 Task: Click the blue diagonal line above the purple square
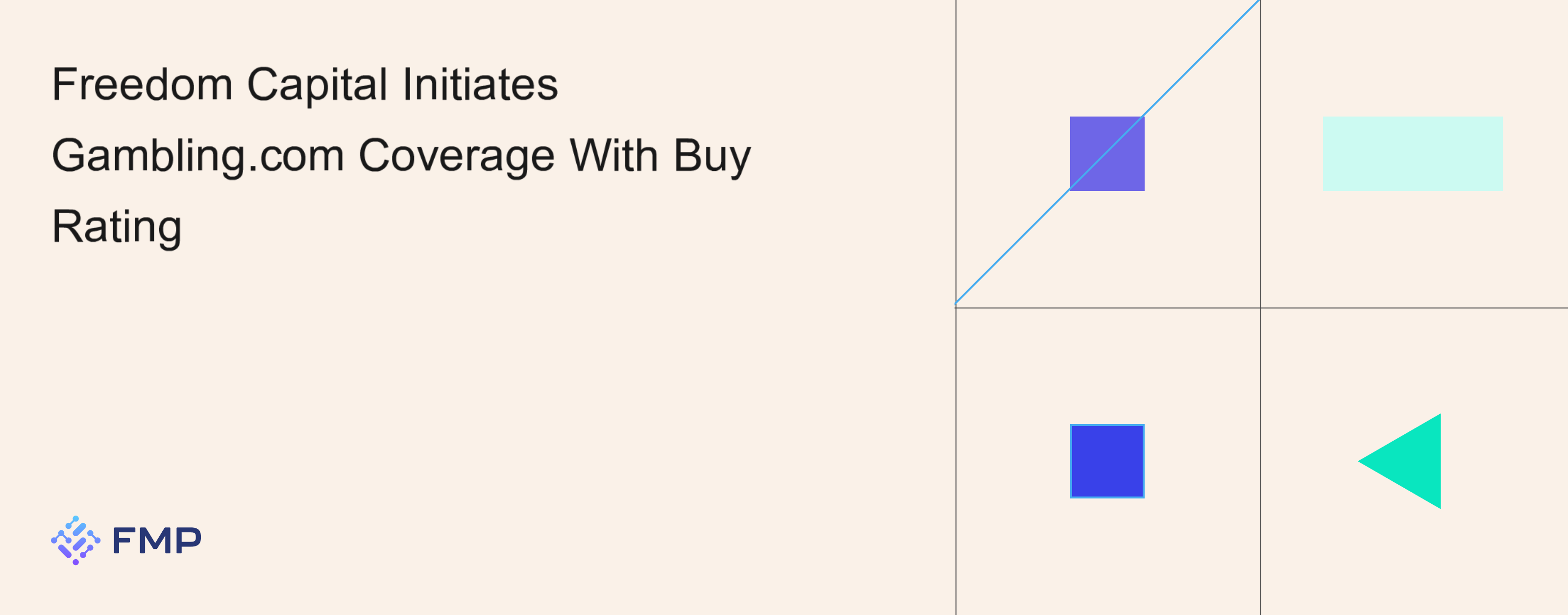(1199, 60)
